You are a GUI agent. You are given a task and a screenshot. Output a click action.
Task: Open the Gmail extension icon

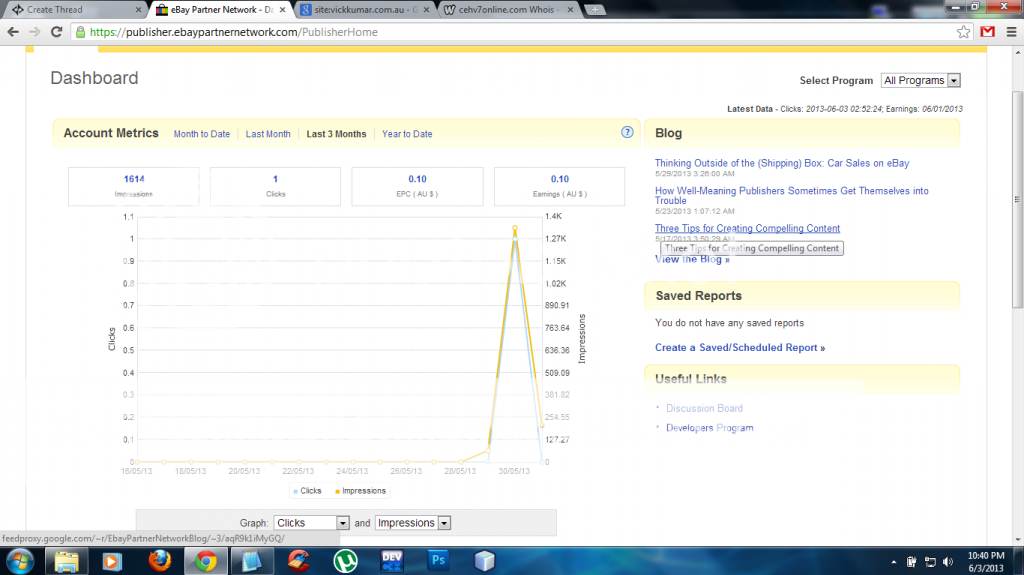point(987,32)
